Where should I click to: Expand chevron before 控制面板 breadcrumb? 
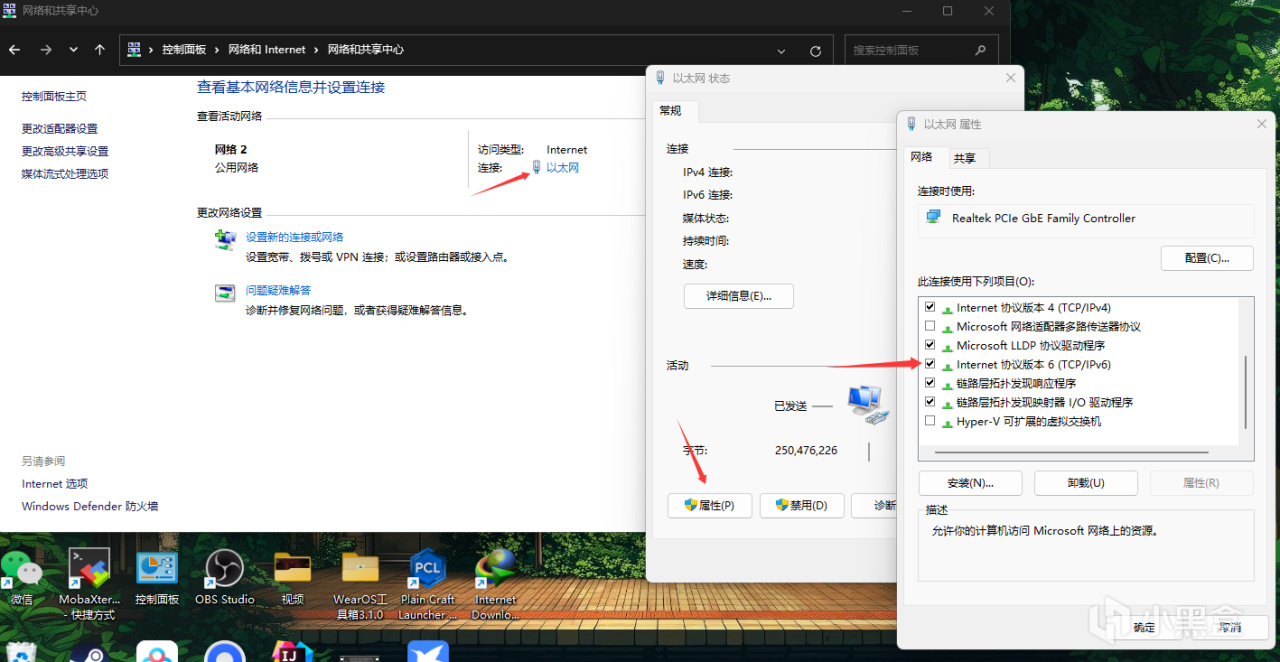151,49
